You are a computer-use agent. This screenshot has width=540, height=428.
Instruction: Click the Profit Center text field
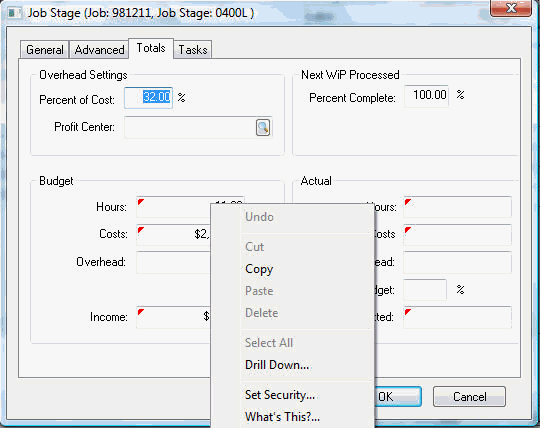coord(190,127)
